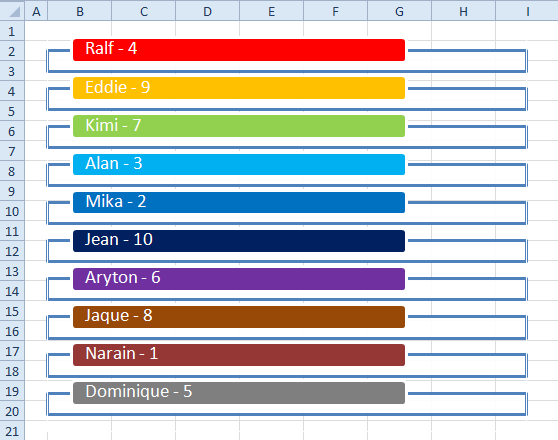Click column G header

(399, 11)
